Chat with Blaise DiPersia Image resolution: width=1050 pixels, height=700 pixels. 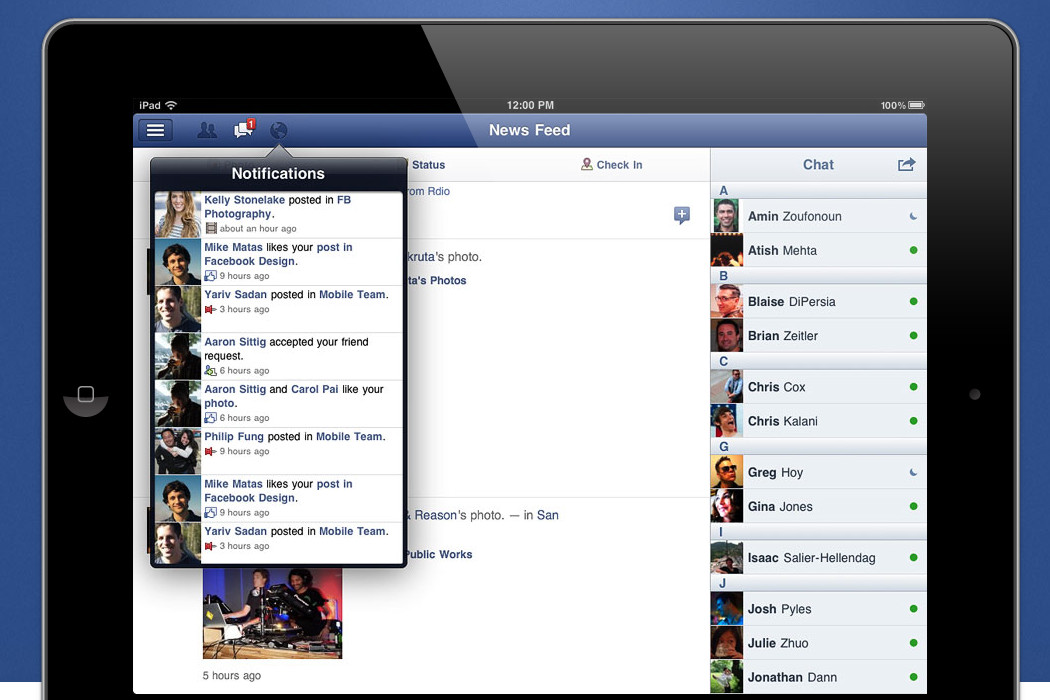coord(818,301)
